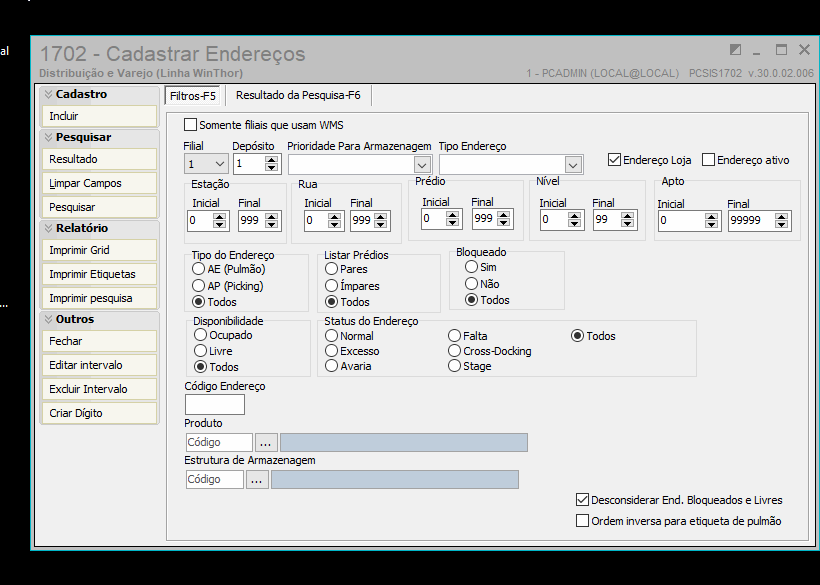Select Não under Bloqueado
Screen dimensions: 820x585
click(x=471, y=284)
